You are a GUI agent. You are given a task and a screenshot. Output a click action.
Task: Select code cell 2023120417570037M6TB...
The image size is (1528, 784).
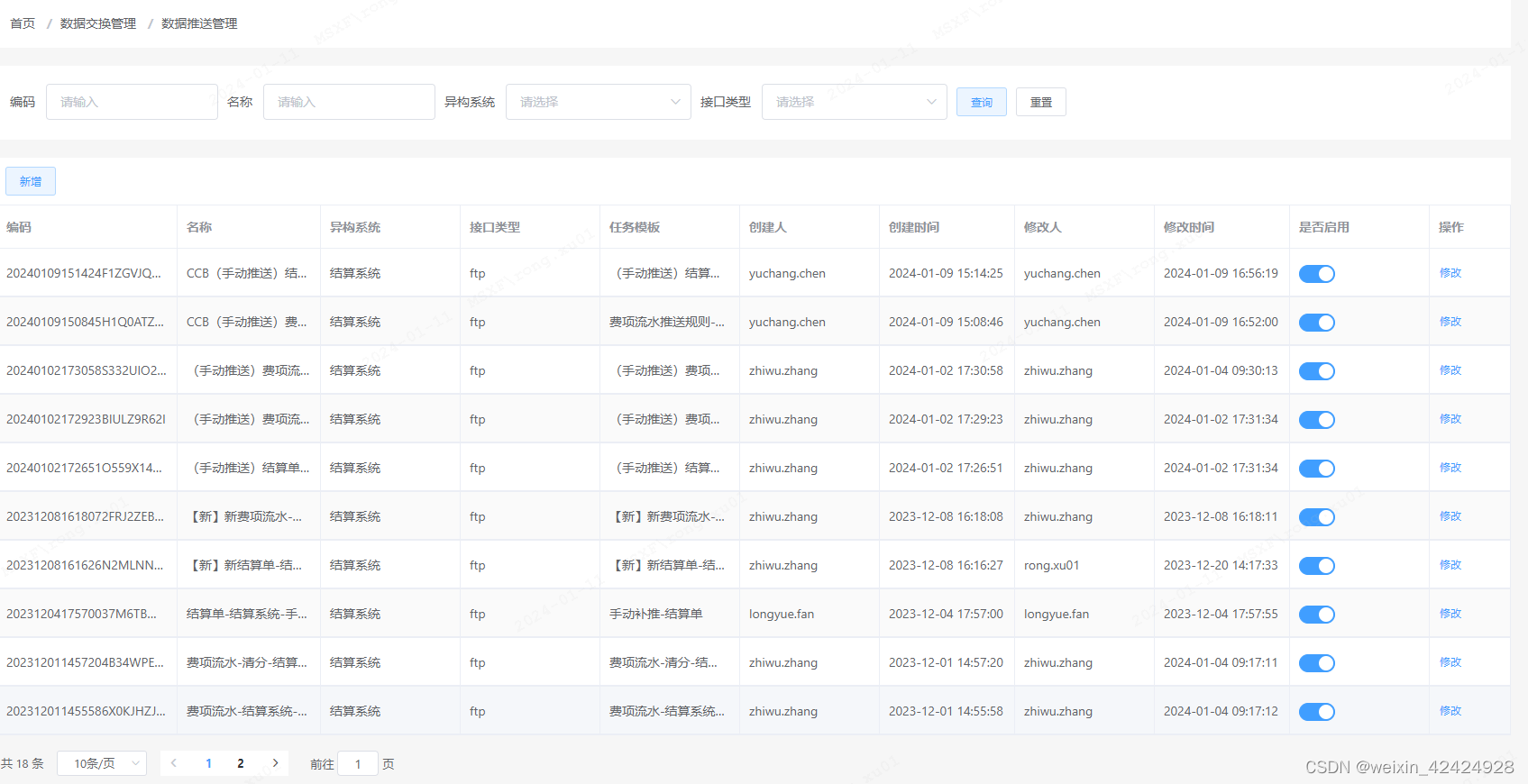point(81,614)
